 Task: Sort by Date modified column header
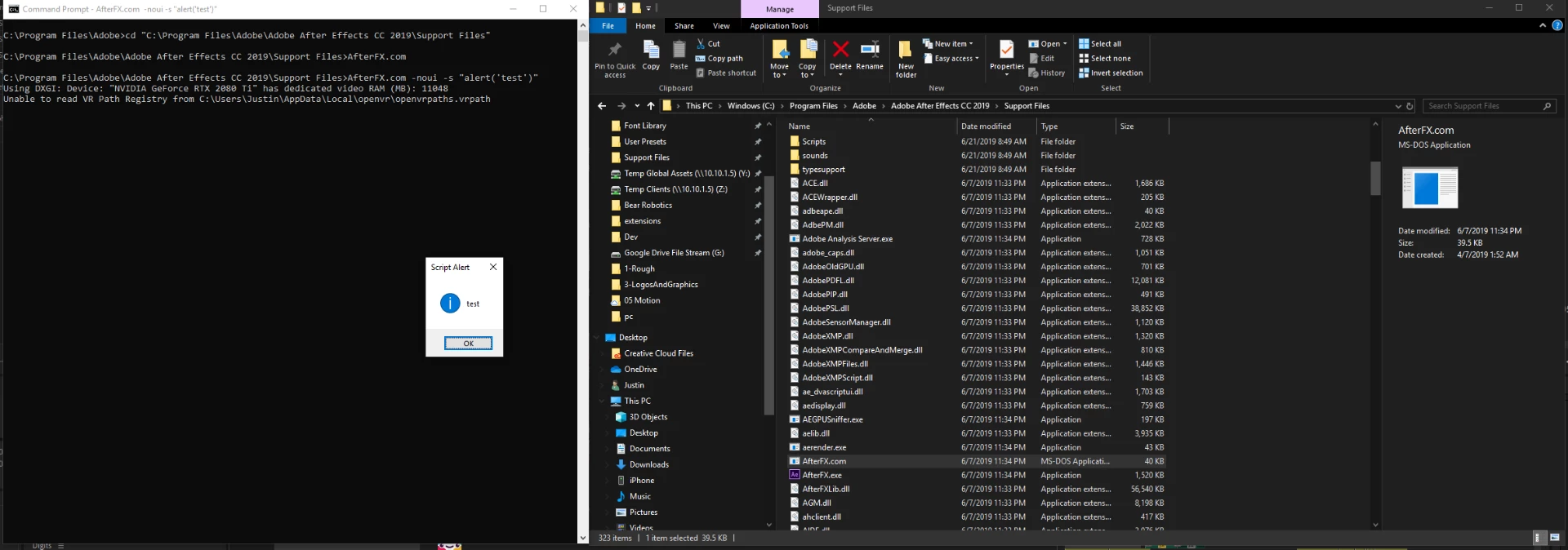996,126
